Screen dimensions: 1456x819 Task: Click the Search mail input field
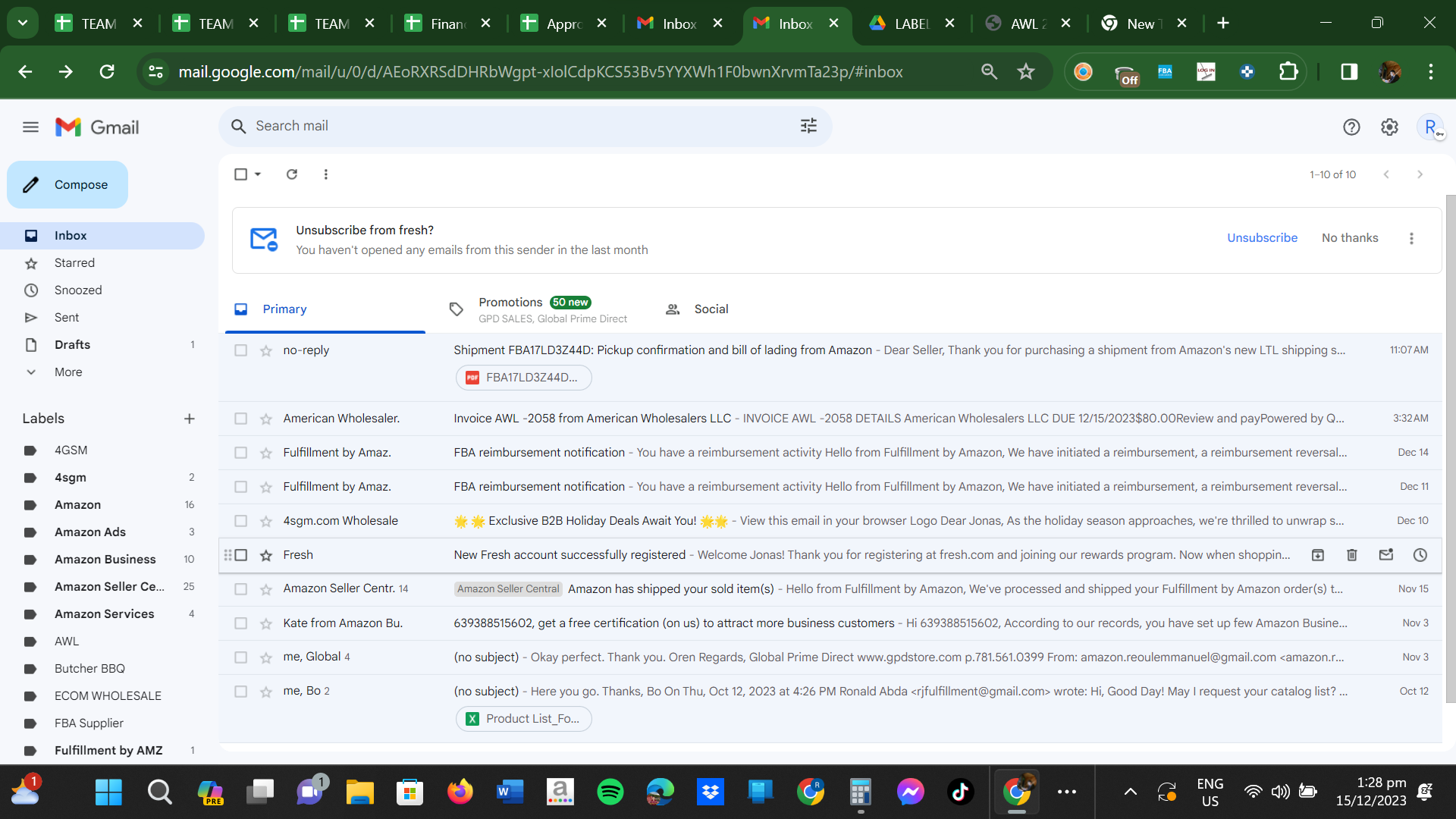(523, 126)
